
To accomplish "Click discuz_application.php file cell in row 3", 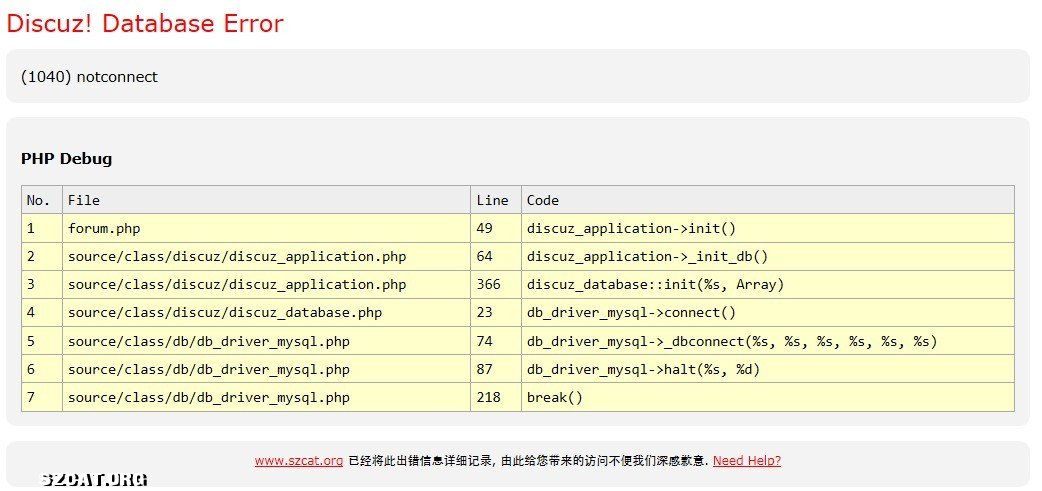I will click(266, 284).
